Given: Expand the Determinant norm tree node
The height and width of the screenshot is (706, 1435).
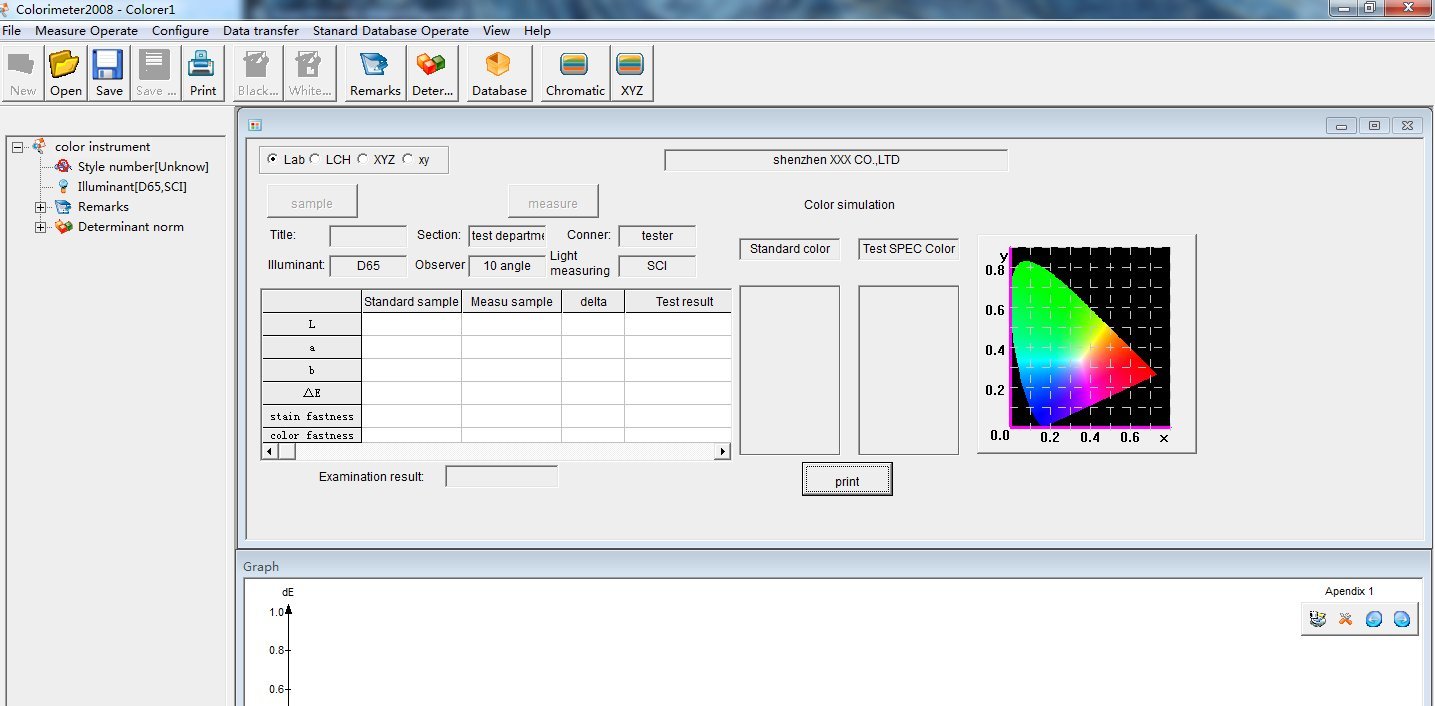Looking at the screenshot, I should tap(40, 227).
